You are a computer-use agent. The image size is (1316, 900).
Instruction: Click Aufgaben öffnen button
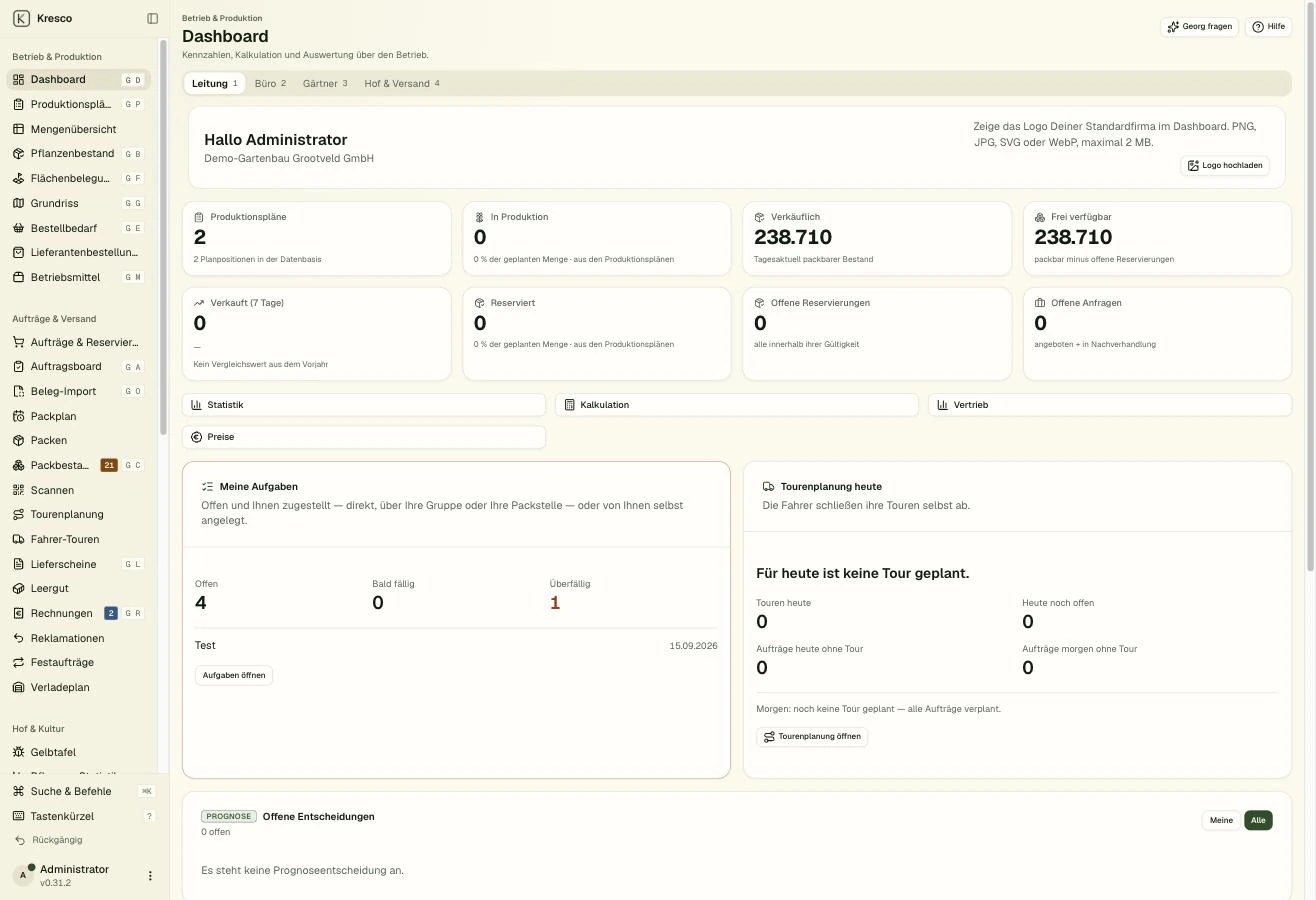234,675
